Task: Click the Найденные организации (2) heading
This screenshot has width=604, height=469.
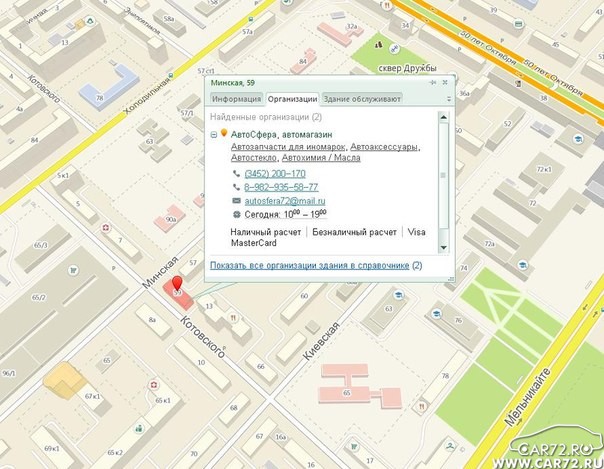Action: (x=266, y=117)
